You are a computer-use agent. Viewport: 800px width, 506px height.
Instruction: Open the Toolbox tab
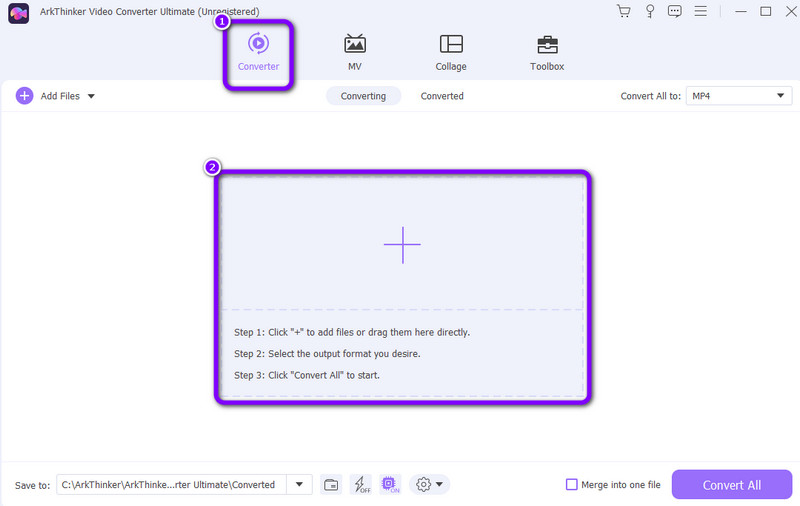547,53
